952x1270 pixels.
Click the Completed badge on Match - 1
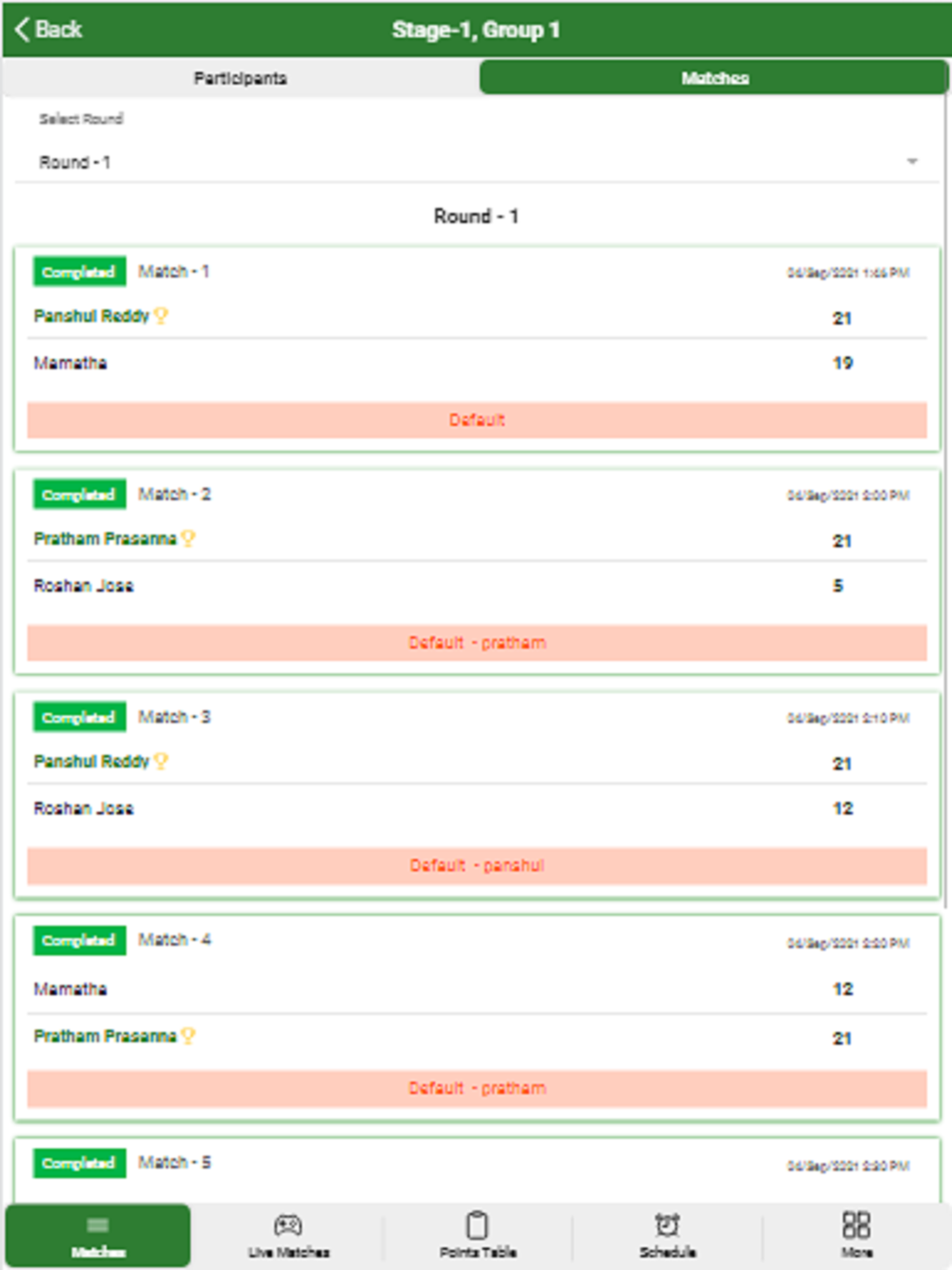click(79, 272)
